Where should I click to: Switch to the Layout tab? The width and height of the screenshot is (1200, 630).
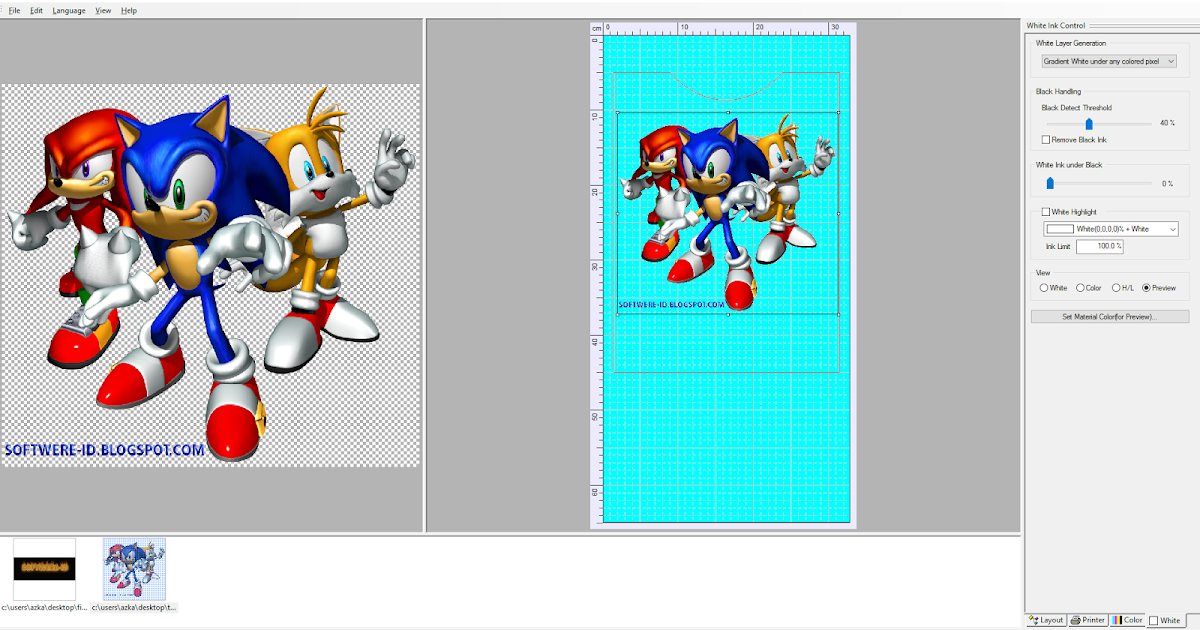tap(1046, 620)
